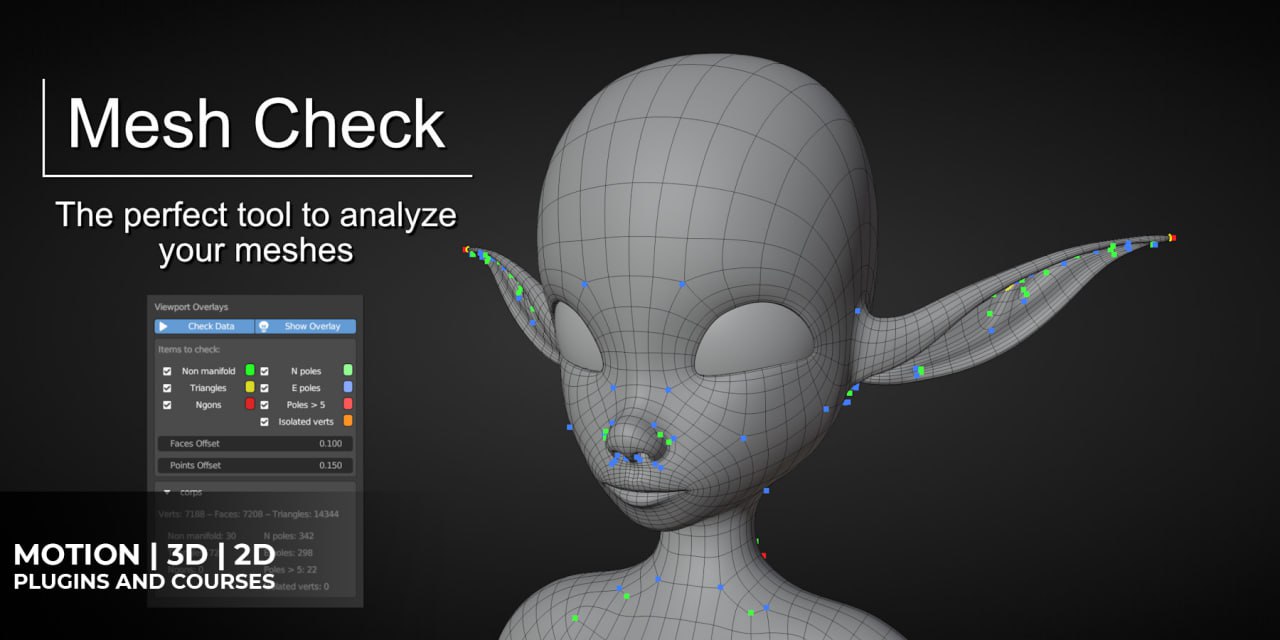The width and height of the screenshot is (1280, 640).
Task: Uncheck the Triangles checkbox
Action: 168,388
